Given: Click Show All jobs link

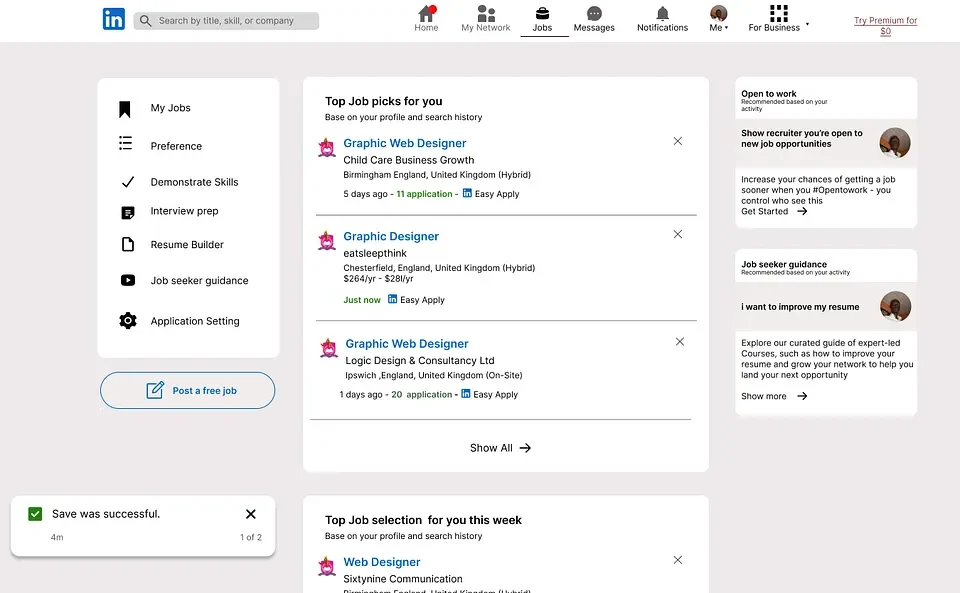Looking at the screenshot, I should click(x=500, y=448).
